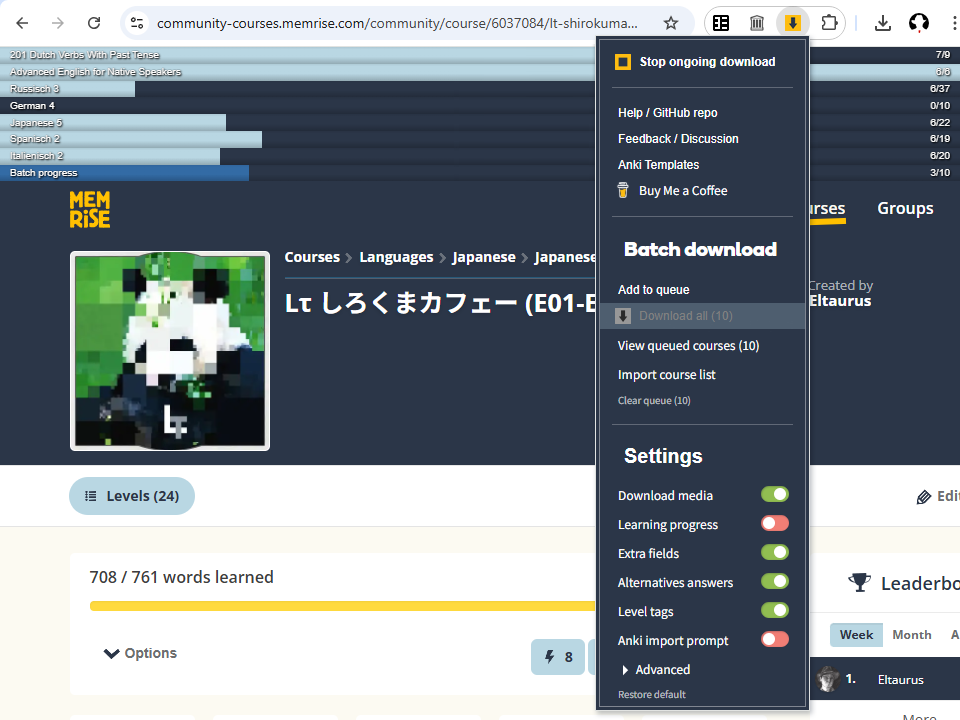960x720 pixels.
Task: Open the Help / GitHub repo link
Action: pyautogui.click(x=667, y=113)
